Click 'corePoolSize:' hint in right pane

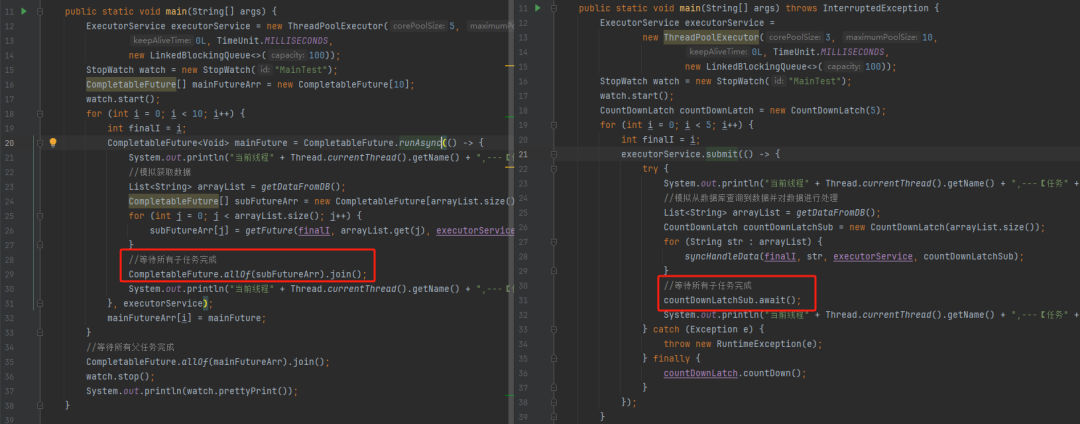pos(795,37)
